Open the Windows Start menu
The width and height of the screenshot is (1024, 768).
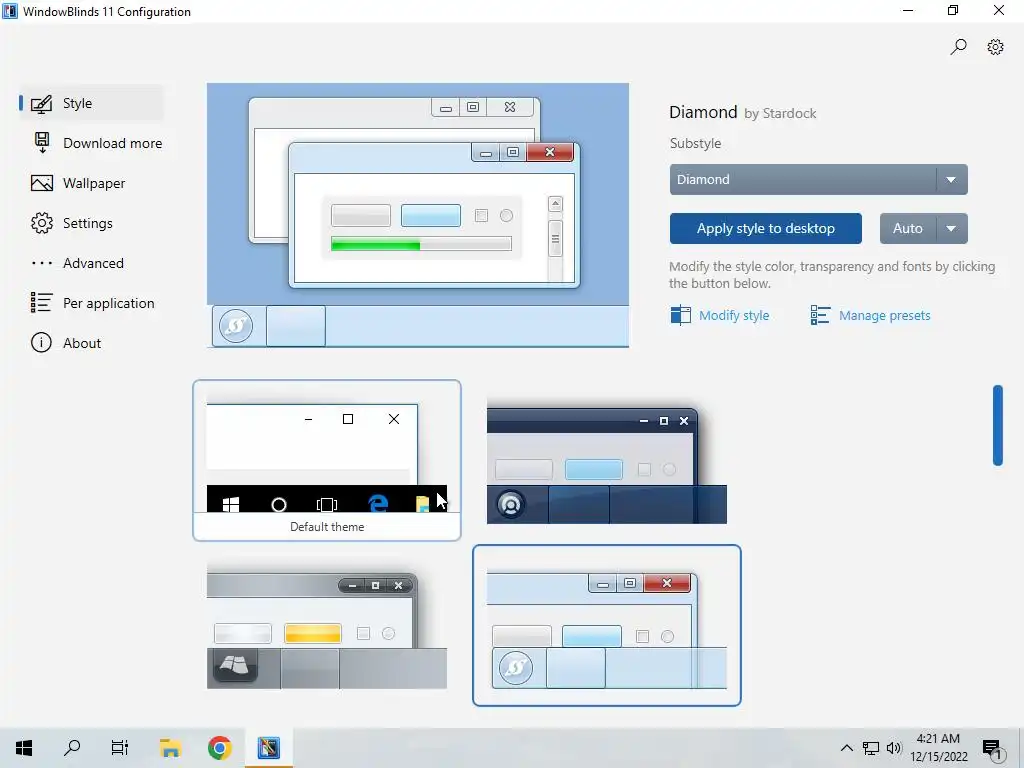point(24,748)
